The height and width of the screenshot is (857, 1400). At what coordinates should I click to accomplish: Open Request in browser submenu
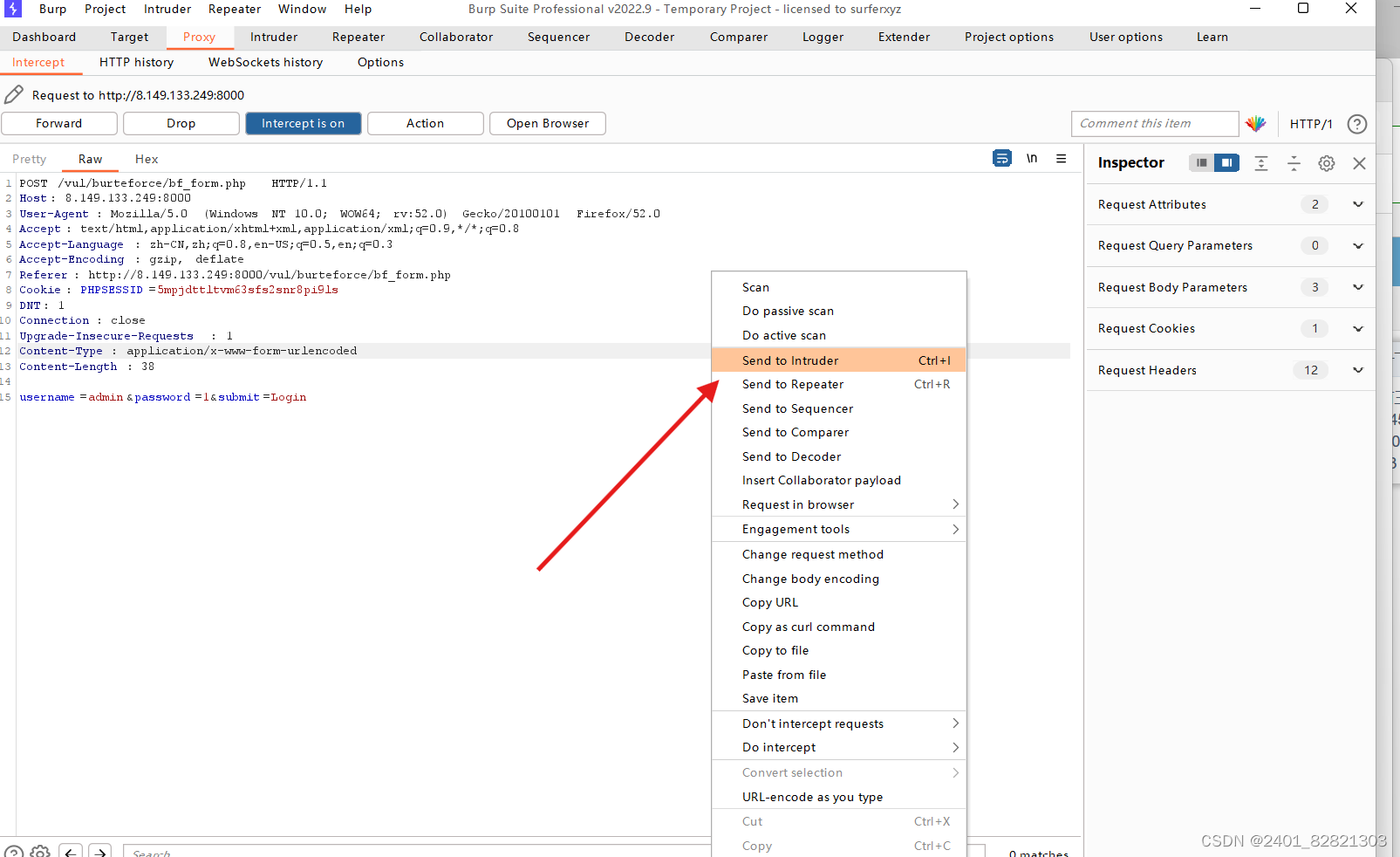[x=839, y=504]
